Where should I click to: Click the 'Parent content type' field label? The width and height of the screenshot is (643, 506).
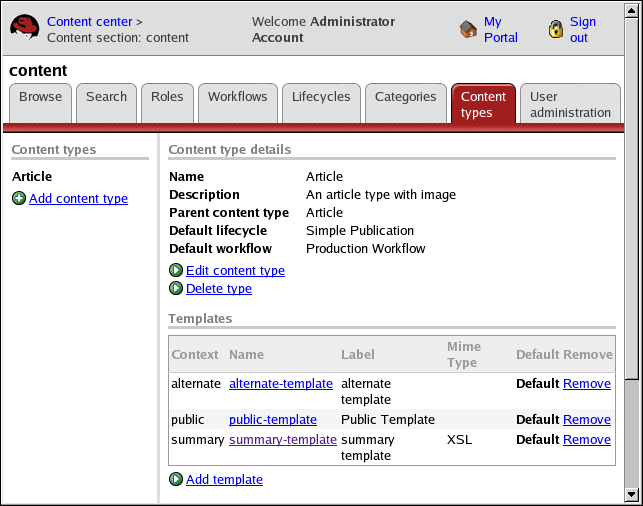pyautogui.click(x=229, y=212)
